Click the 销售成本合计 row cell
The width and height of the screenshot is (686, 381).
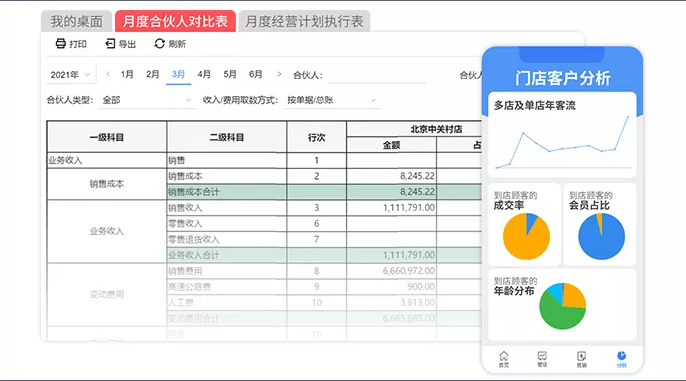(227, 192)
